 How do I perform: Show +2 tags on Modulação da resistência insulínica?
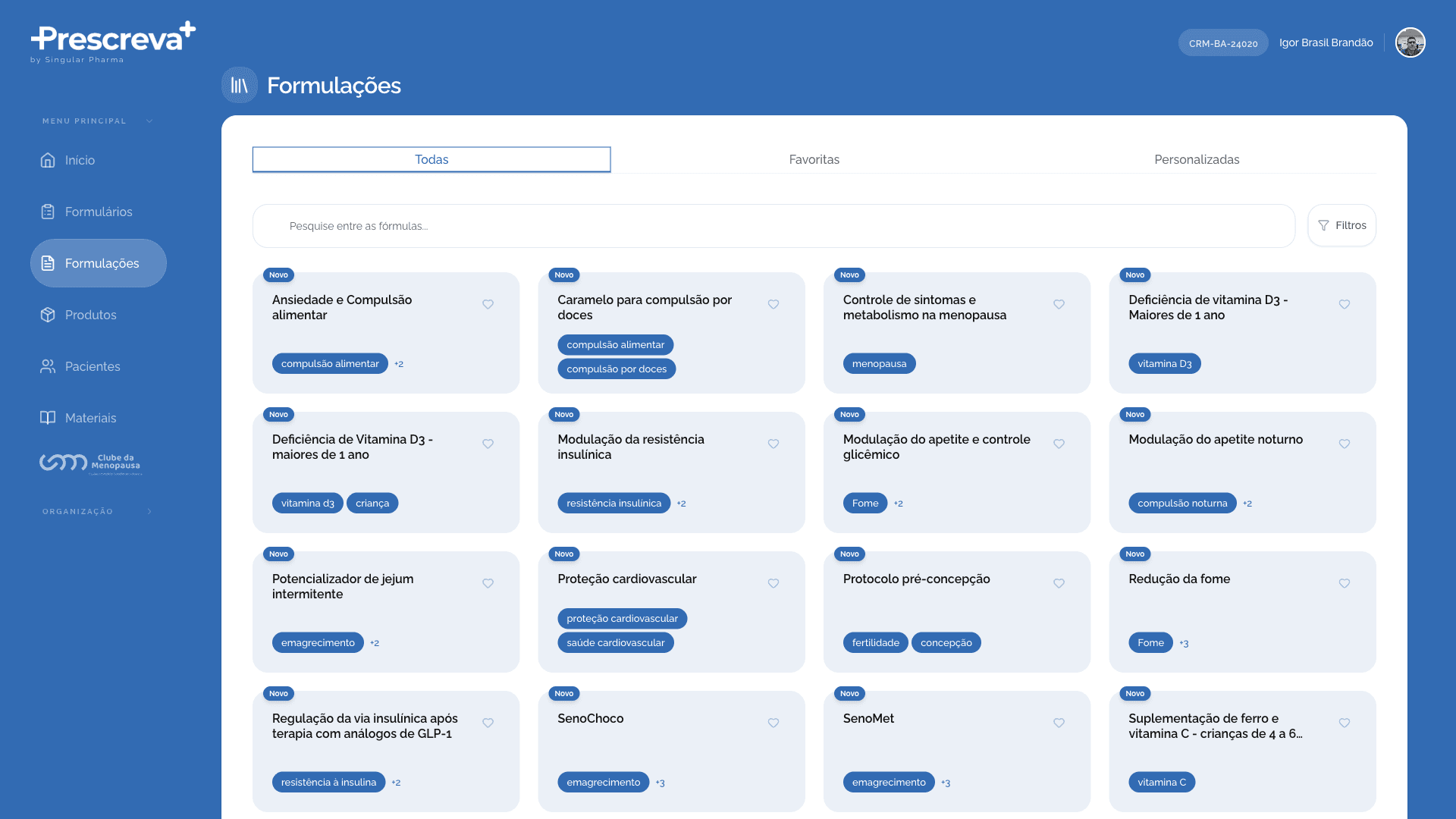(x=682, y=504)
